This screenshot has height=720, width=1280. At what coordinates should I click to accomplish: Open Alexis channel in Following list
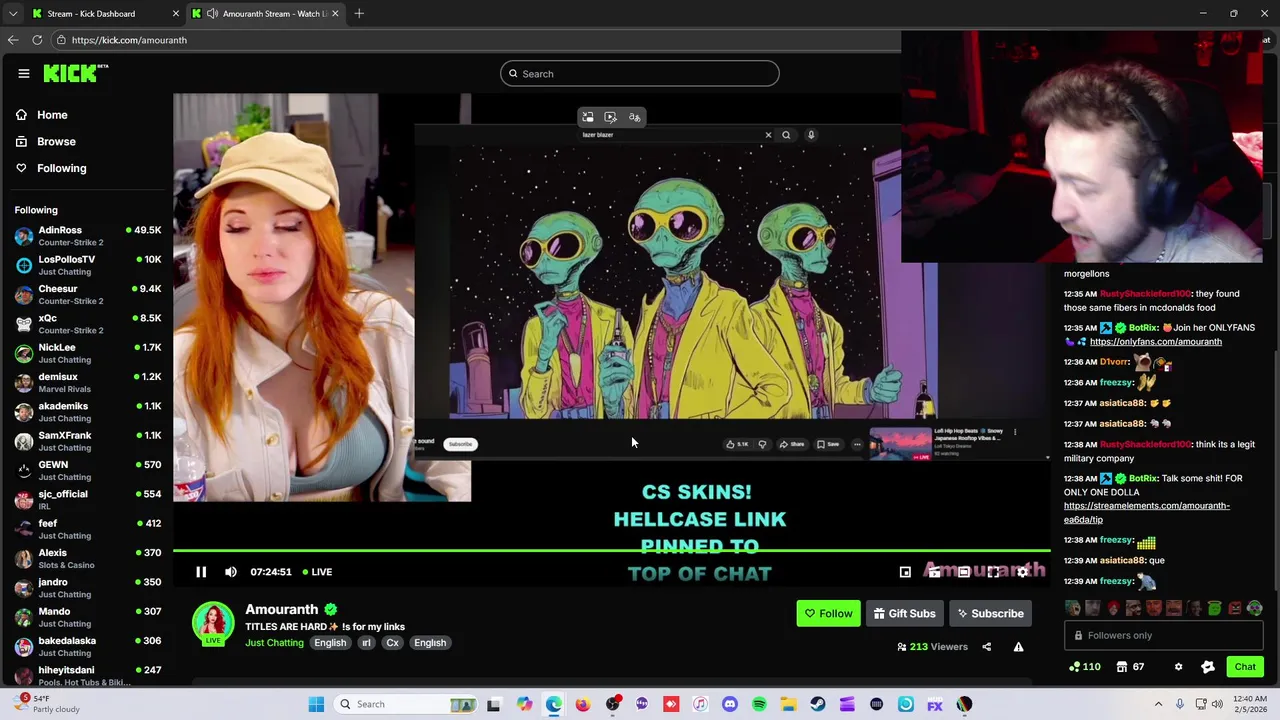click(88, 558)
